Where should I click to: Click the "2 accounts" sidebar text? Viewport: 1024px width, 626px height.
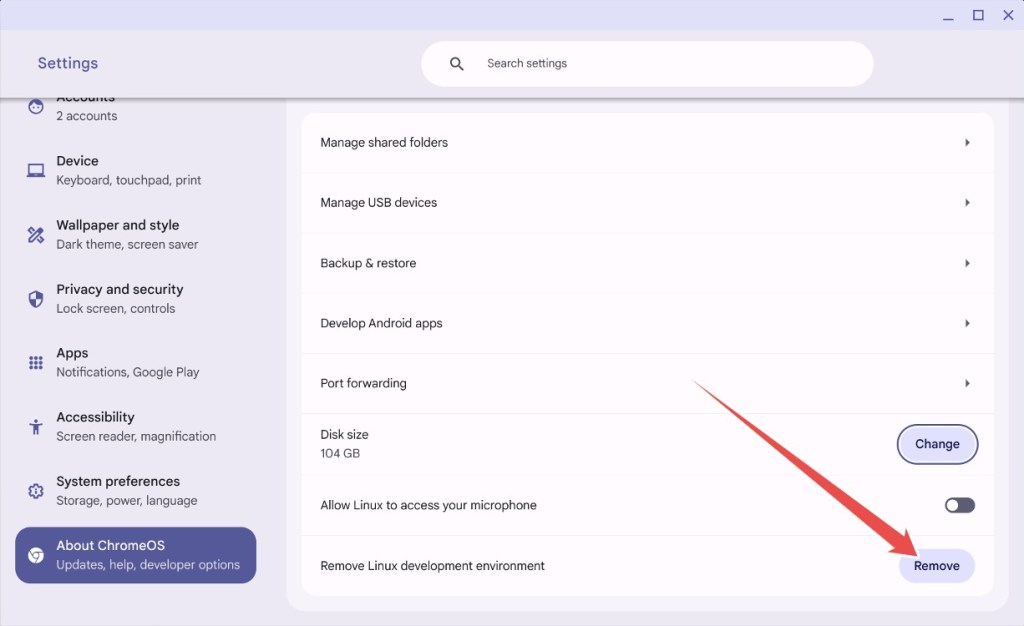pyautogui.click(x=87, y=116)
